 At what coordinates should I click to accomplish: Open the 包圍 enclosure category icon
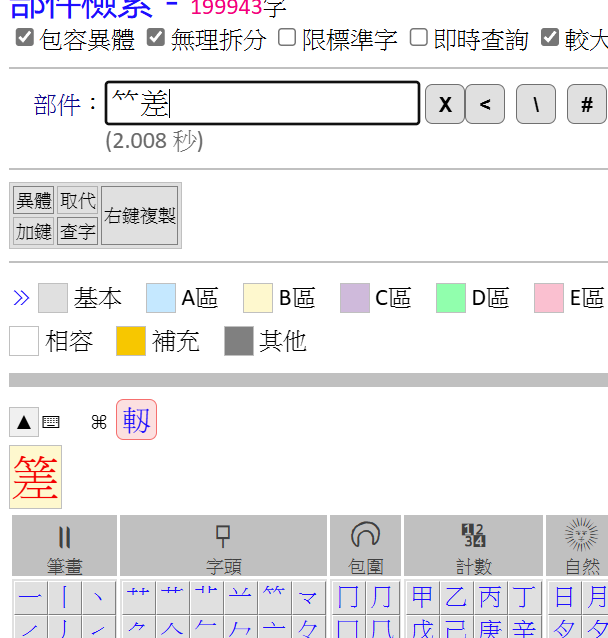[365, 534]
